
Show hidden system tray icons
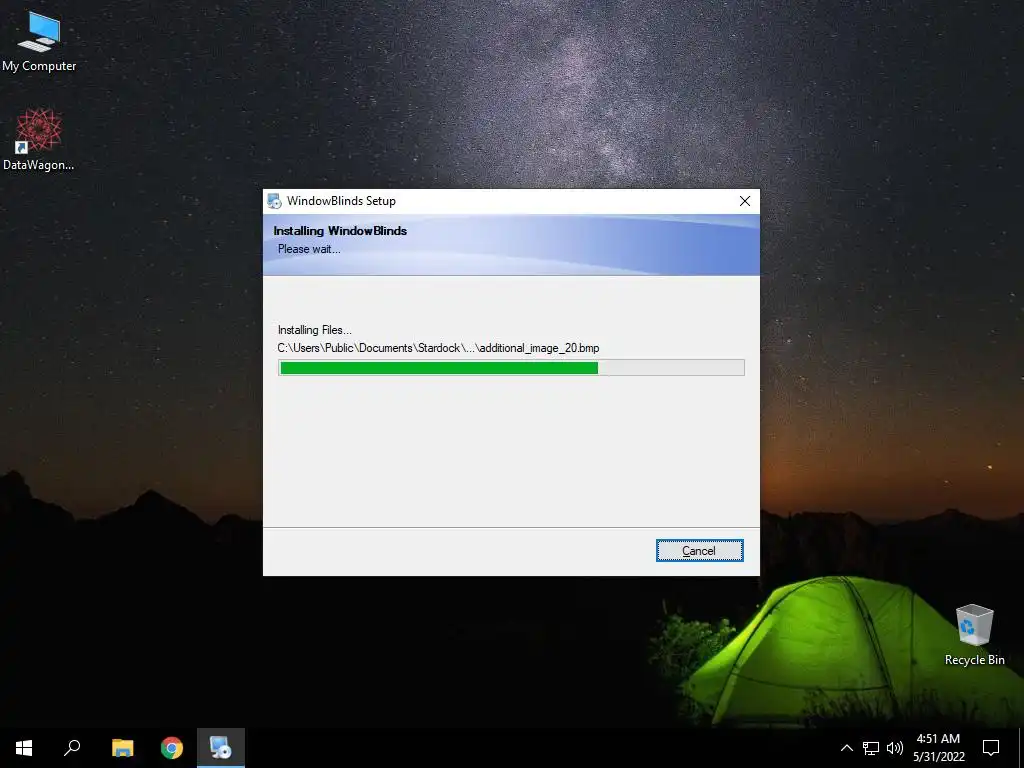tap(846, 748)
